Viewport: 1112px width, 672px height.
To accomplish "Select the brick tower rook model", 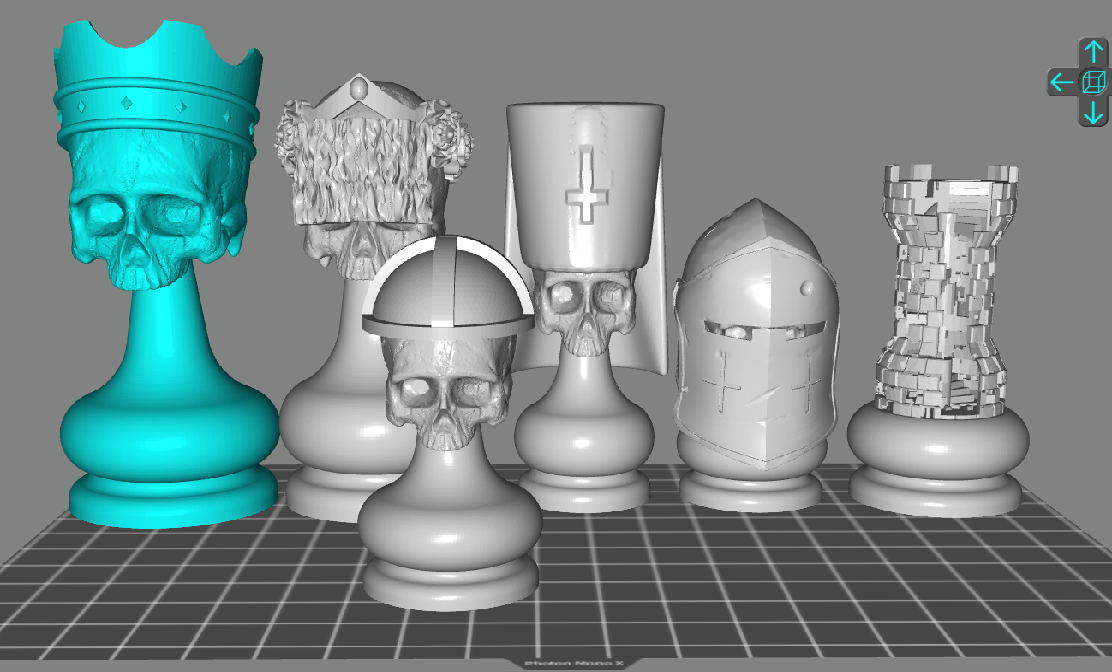I will click(x=940, y=340).
